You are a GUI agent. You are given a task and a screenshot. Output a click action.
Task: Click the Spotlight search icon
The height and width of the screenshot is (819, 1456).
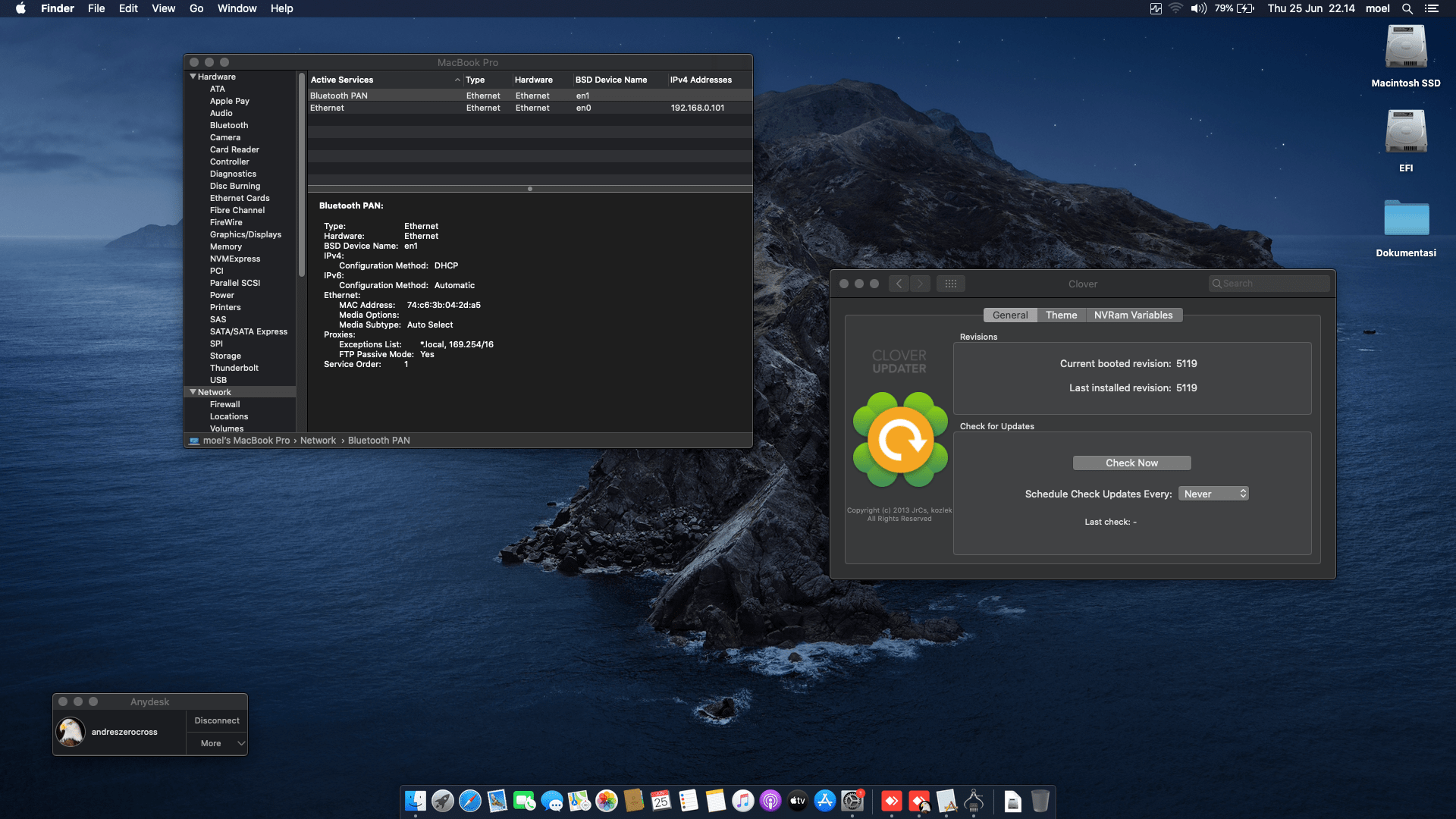click(1407, 8)
